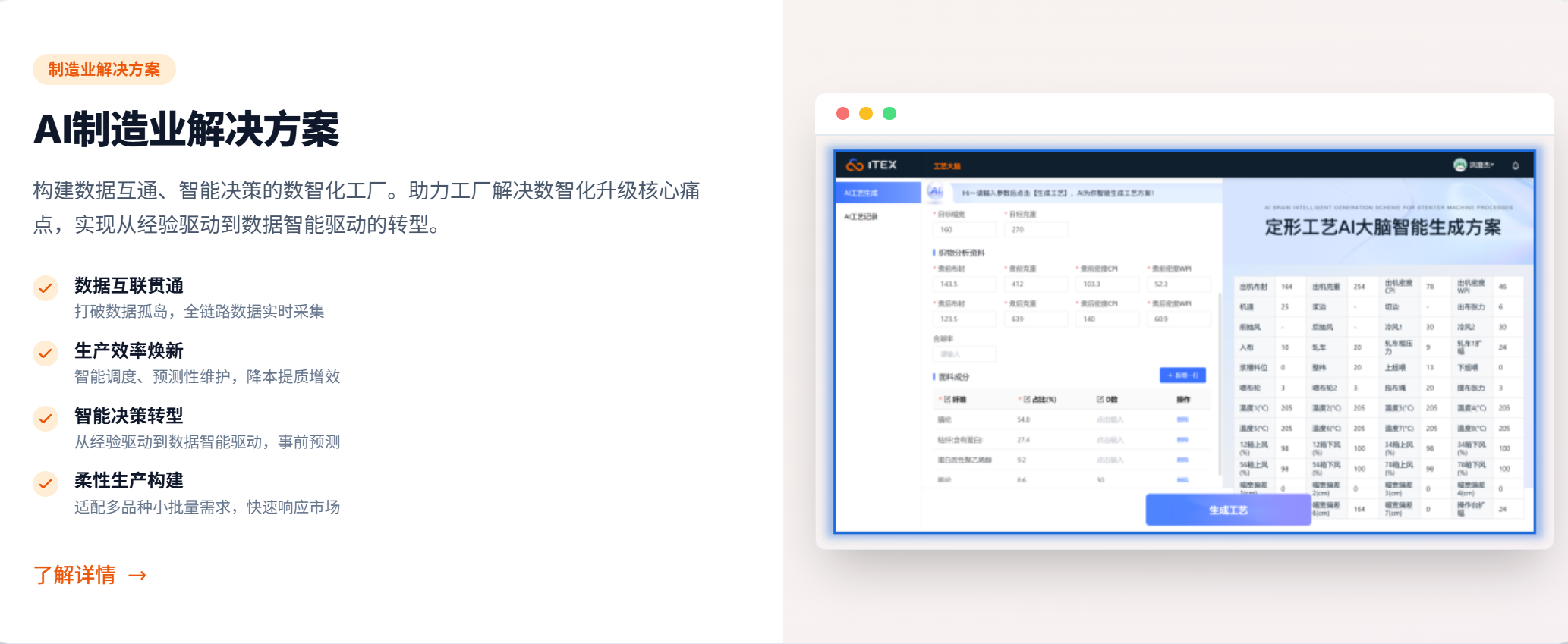The width and height of the screenshot is (1568, 644).
Task: Click the checkmark icon beside 数据互联贯通
Action: 46,288
